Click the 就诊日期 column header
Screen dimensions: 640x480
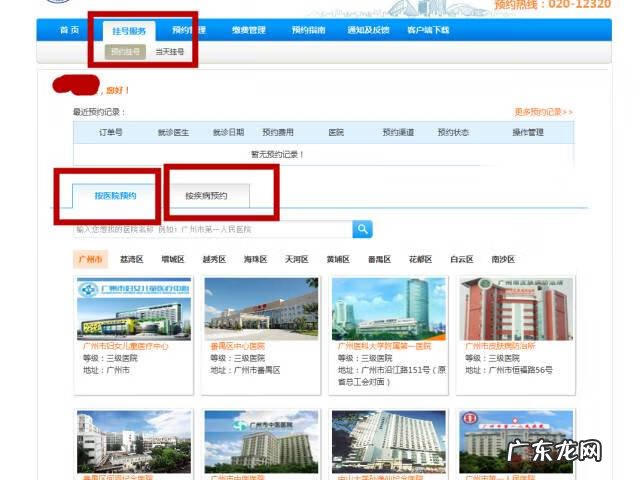229,132
